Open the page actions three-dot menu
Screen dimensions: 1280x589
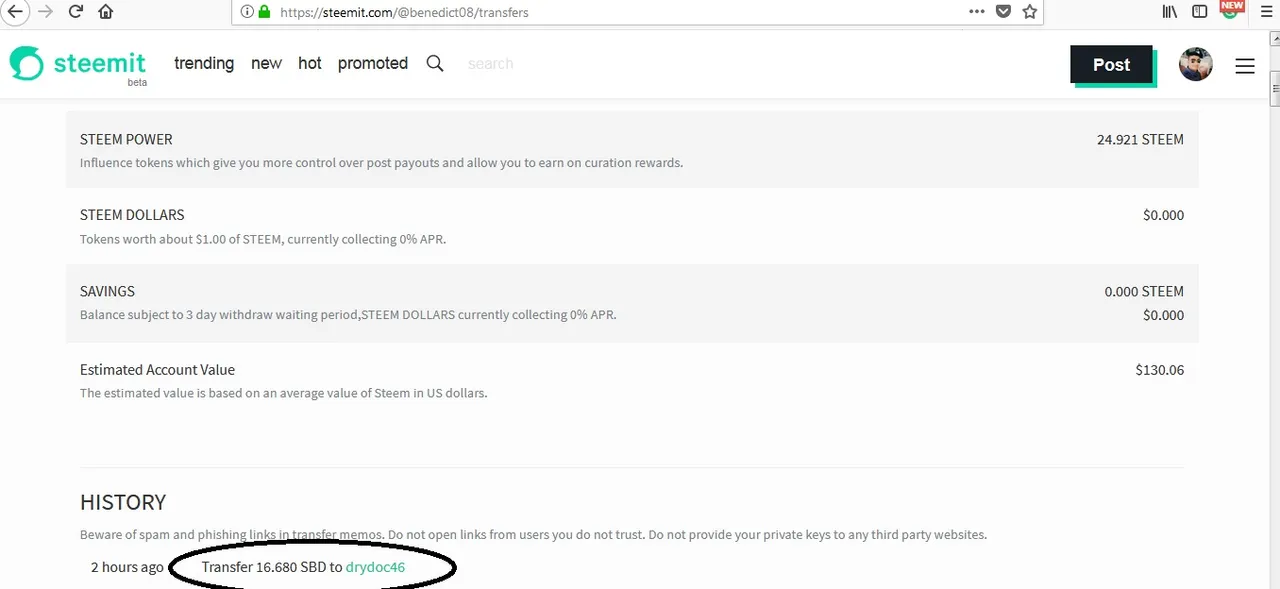(977, 12)
